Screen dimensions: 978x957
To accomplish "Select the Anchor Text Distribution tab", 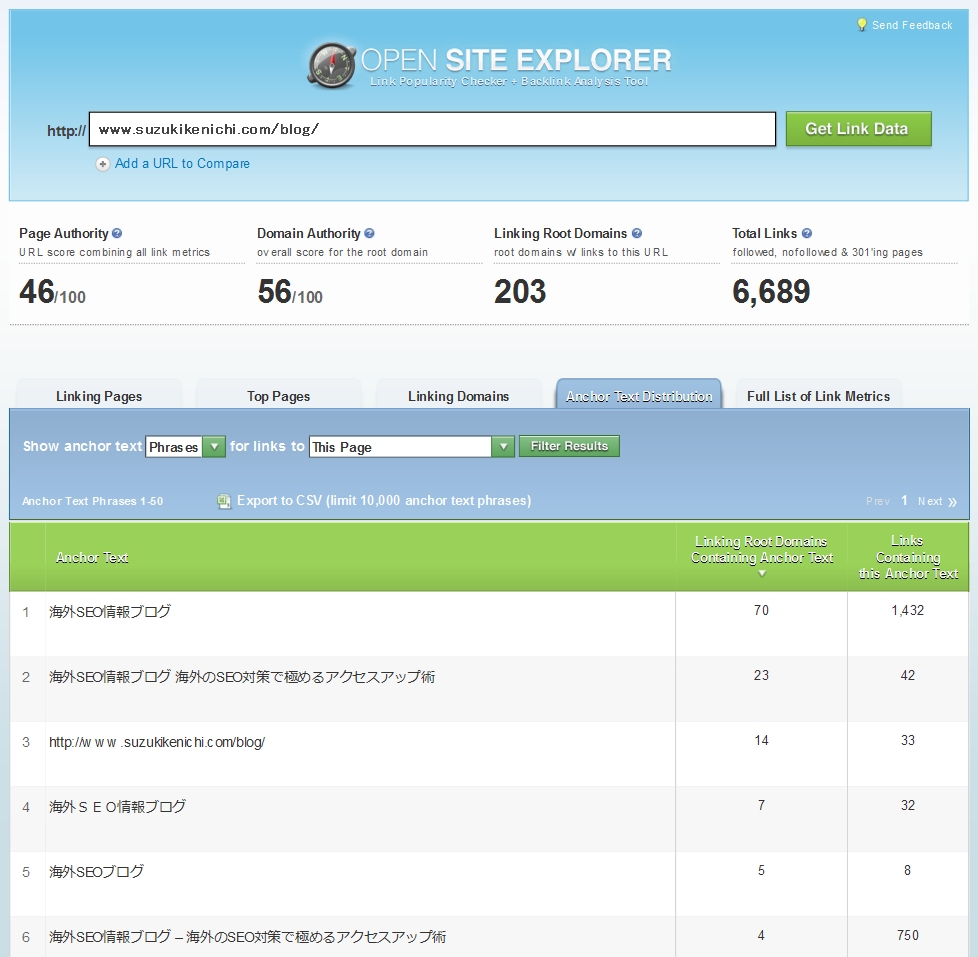I will [x=639, y=394].
